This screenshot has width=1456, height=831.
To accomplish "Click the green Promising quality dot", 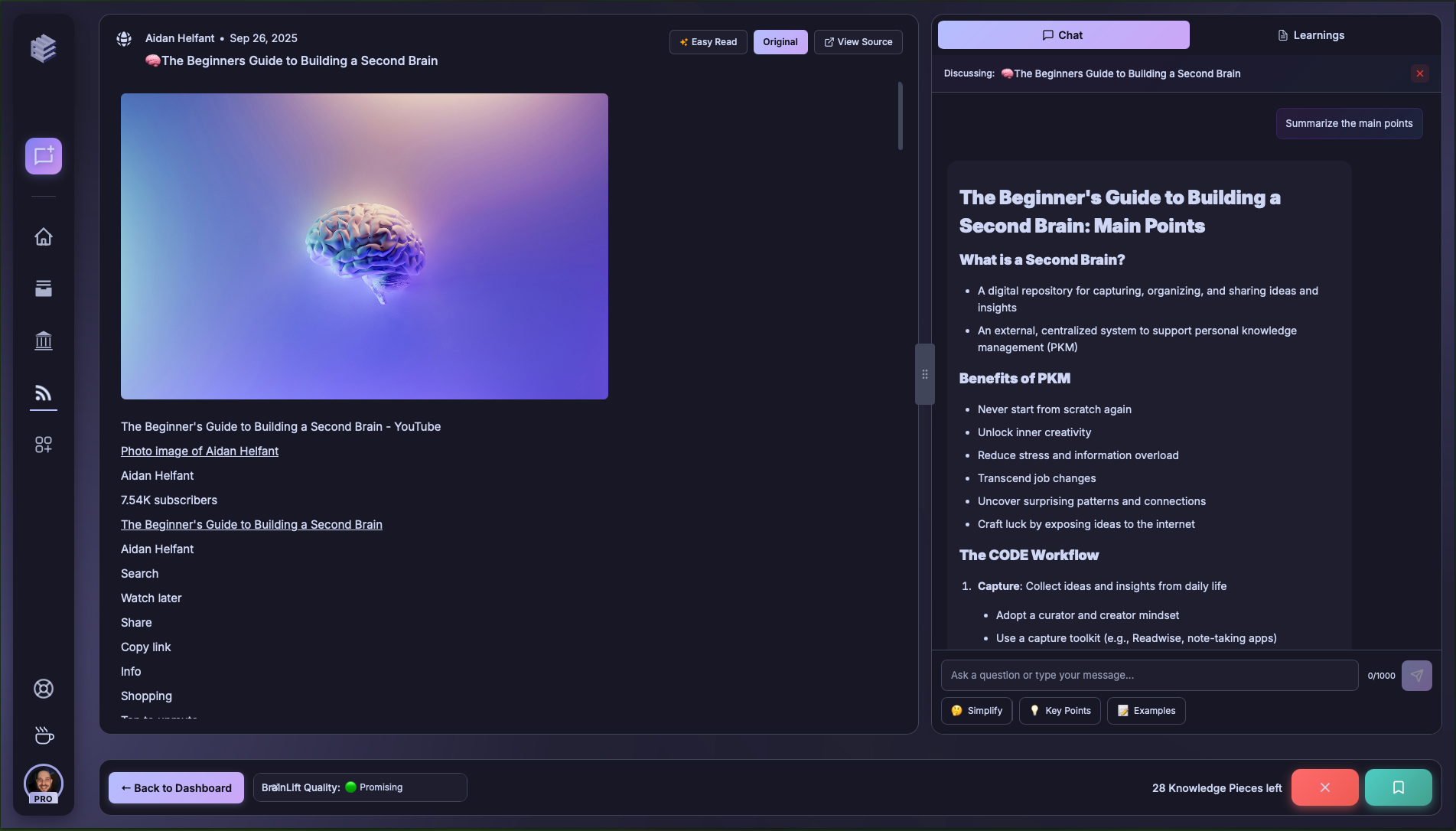I will pyautogui.click(x=350, y=787).
